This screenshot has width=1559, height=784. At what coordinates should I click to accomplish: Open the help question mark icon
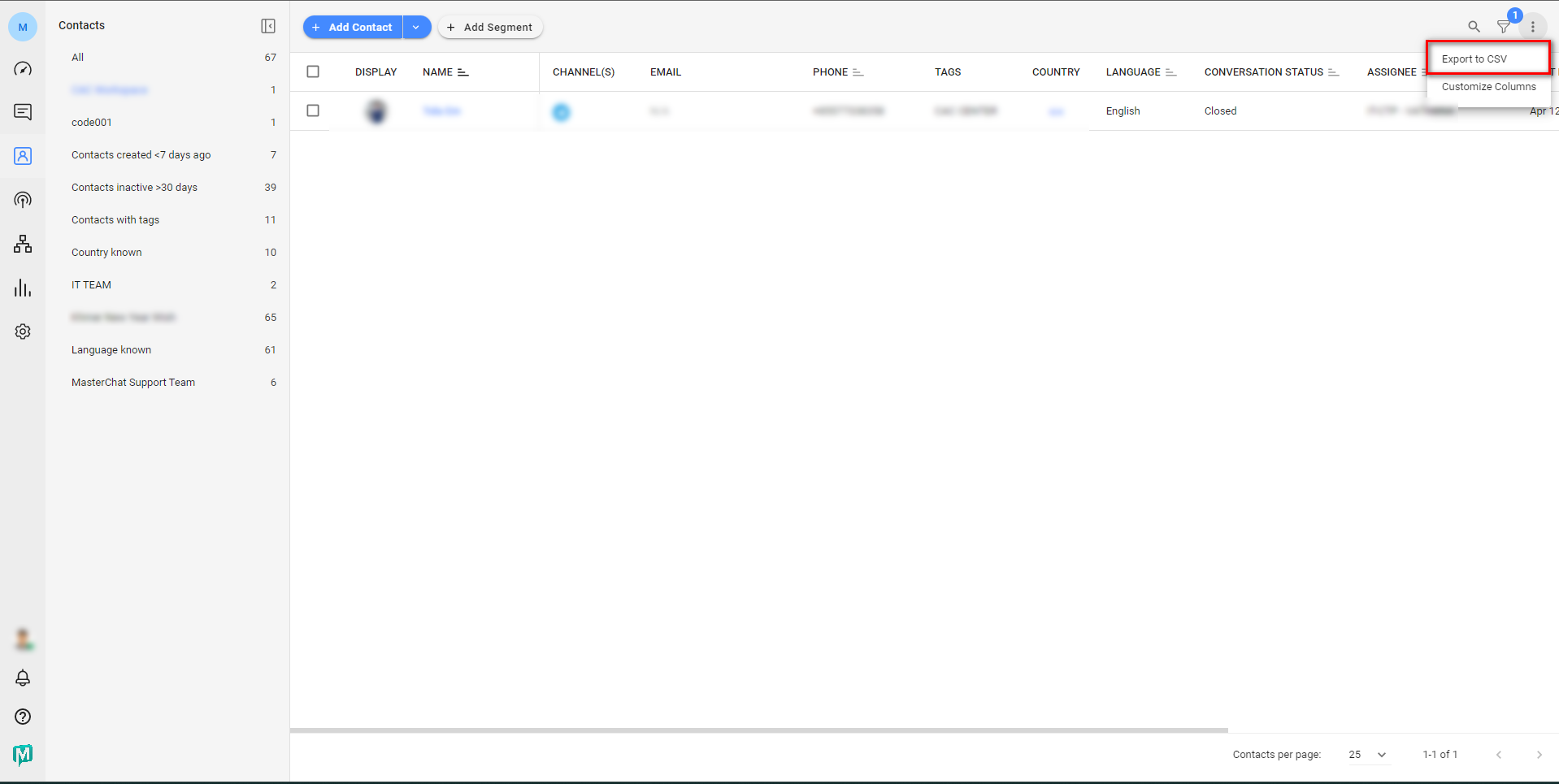click(x=23, y=717)
